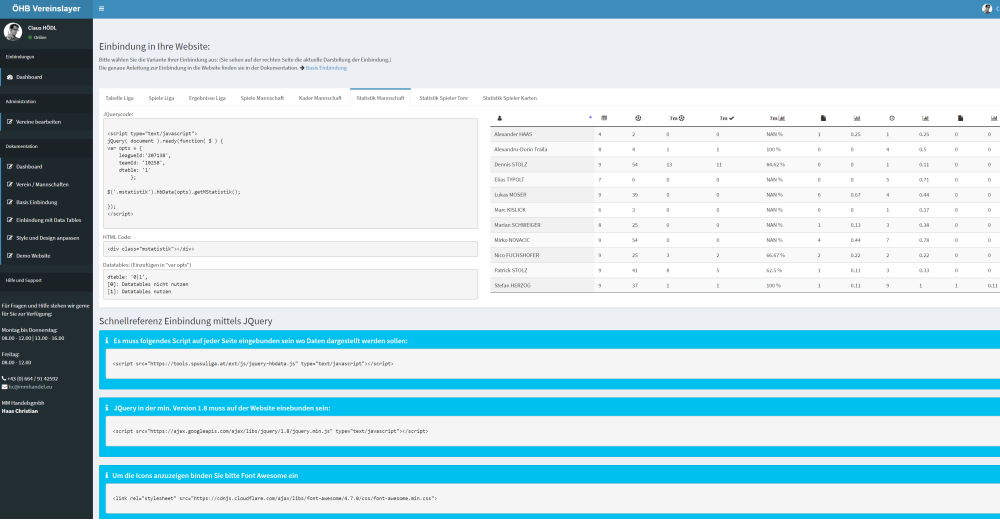Open the user account avatar in top bar
Viewport: 1000px width, 519px height.
pos(987,9)
